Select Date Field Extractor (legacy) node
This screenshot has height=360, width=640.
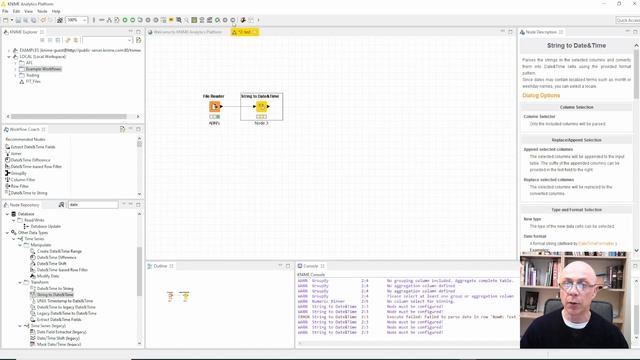point(61,332)
